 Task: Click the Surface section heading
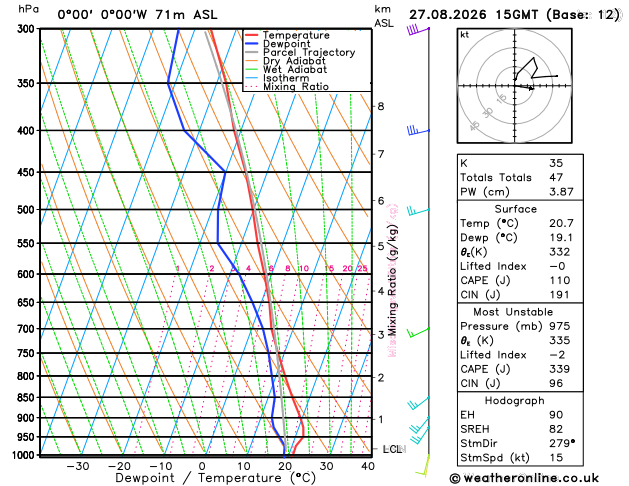coord(515,209)
